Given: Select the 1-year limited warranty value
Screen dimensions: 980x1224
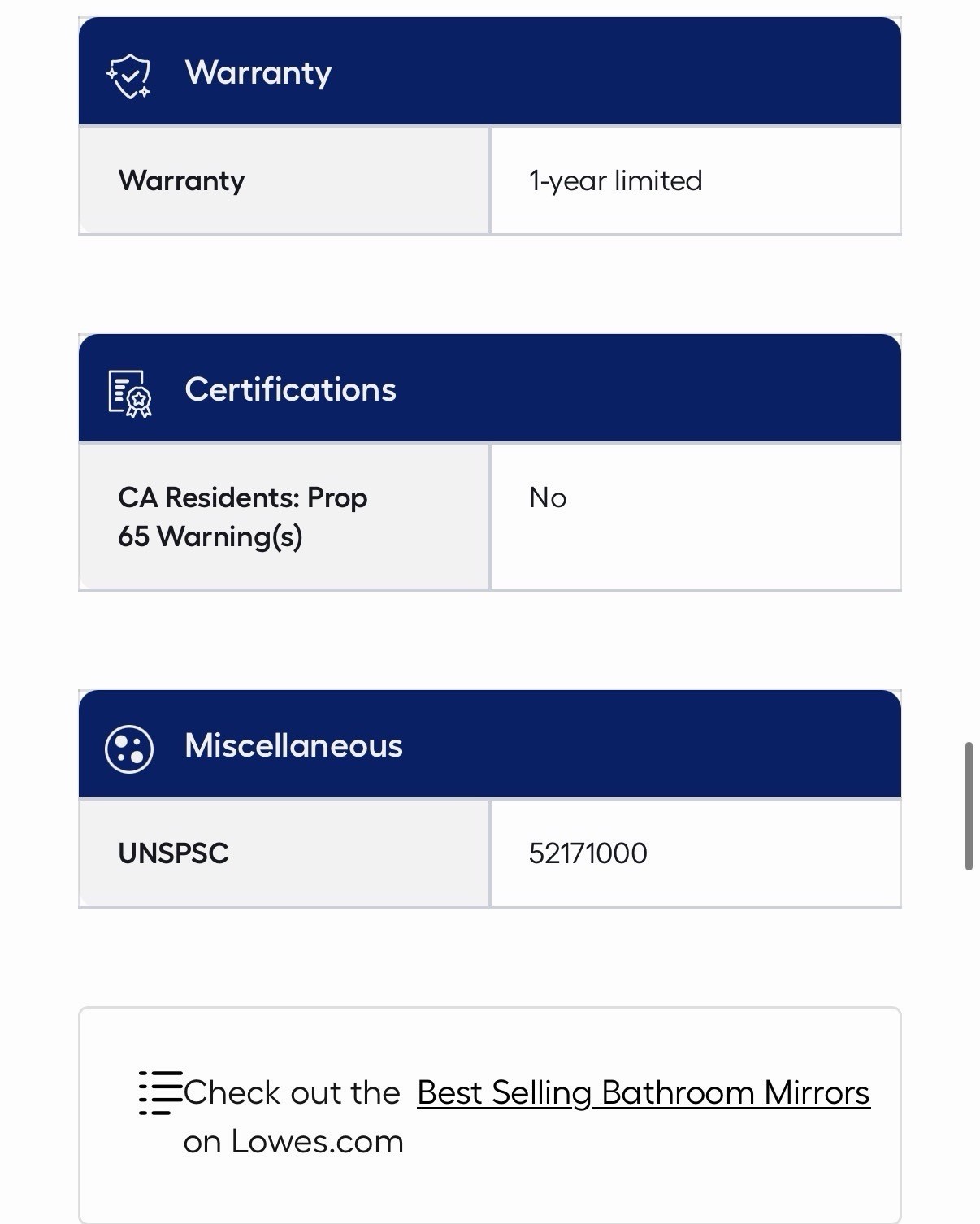Looking at the screenshot, I should coord(615,180).
